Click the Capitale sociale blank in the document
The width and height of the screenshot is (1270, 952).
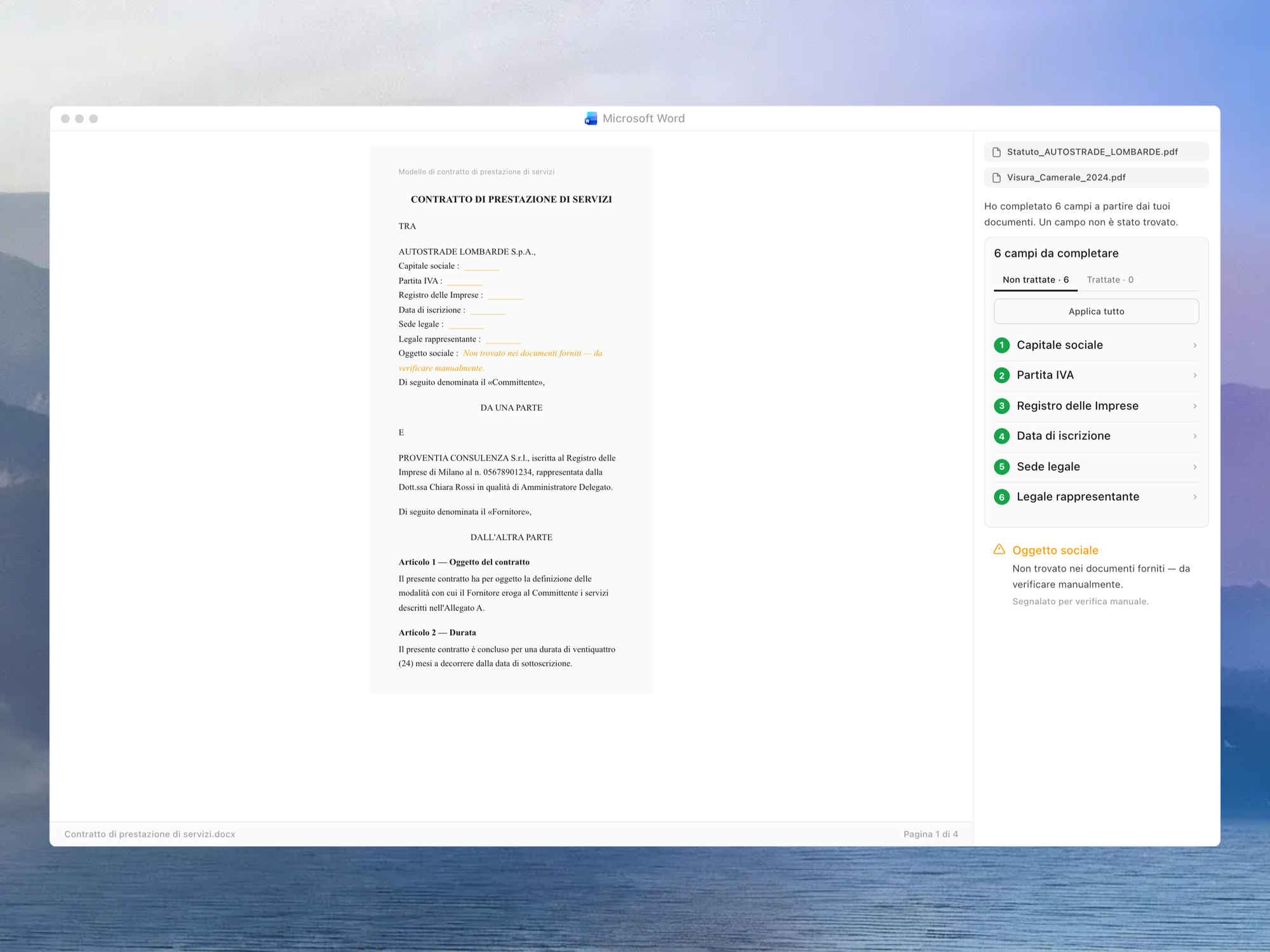tap(481, 267)
